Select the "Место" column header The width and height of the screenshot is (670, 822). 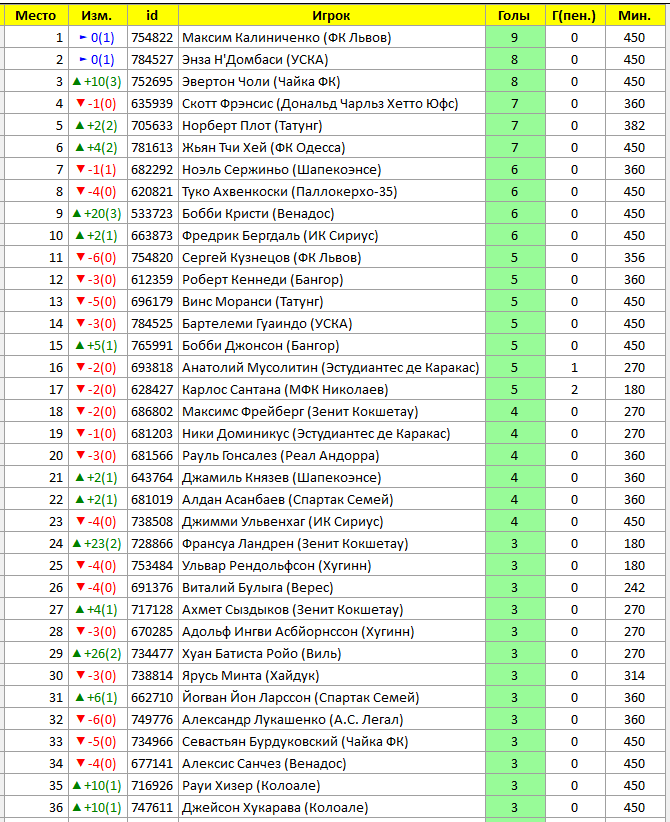click(x=36, y=16)
